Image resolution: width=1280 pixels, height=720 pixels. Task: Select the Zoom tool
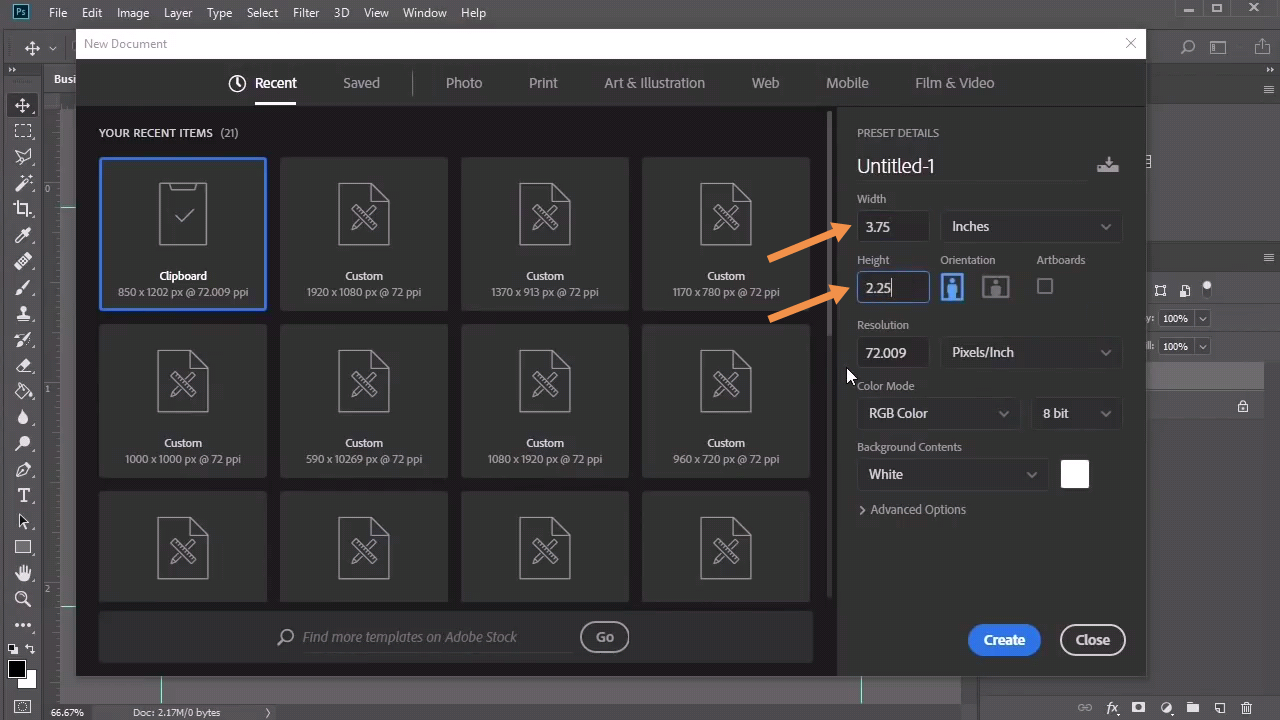(x=23, y=599)
